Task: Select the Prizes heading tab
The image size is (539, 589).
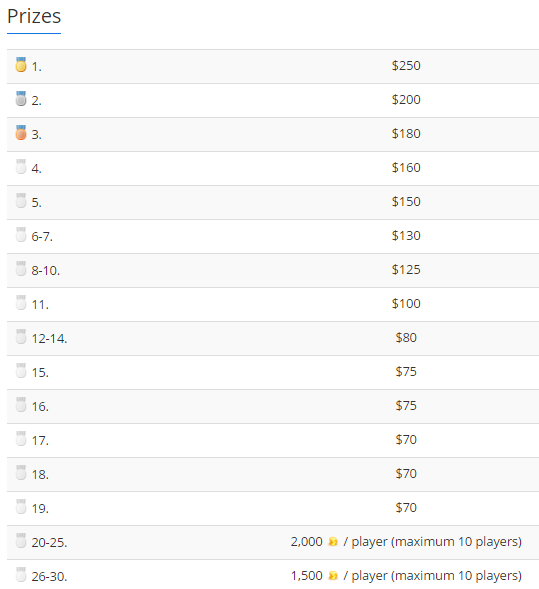Action: point(34,17)
